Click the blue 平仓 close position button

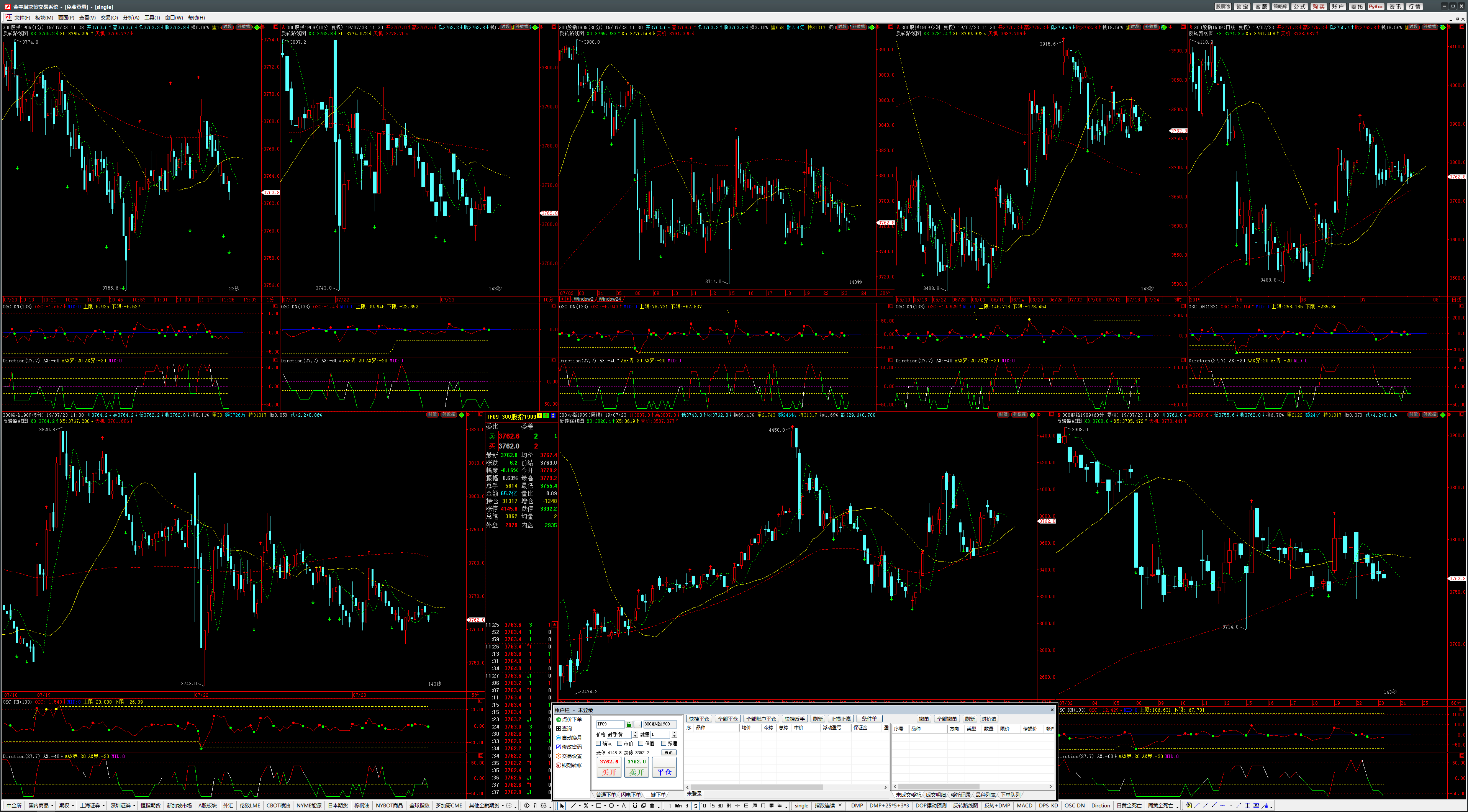point(665,768)
